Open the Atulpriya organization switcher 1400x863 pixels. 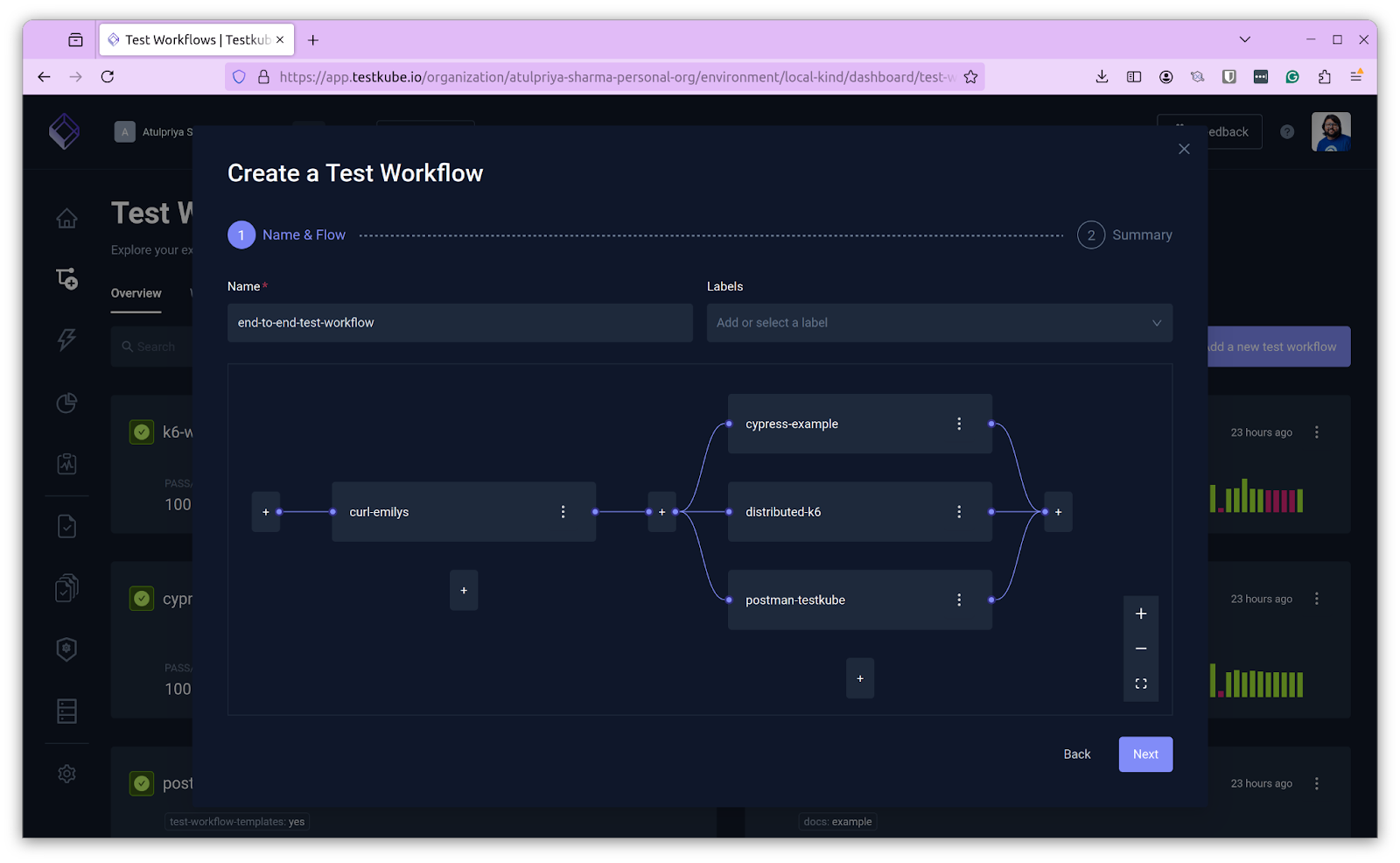pyautogui.click(x=154, y=132)
